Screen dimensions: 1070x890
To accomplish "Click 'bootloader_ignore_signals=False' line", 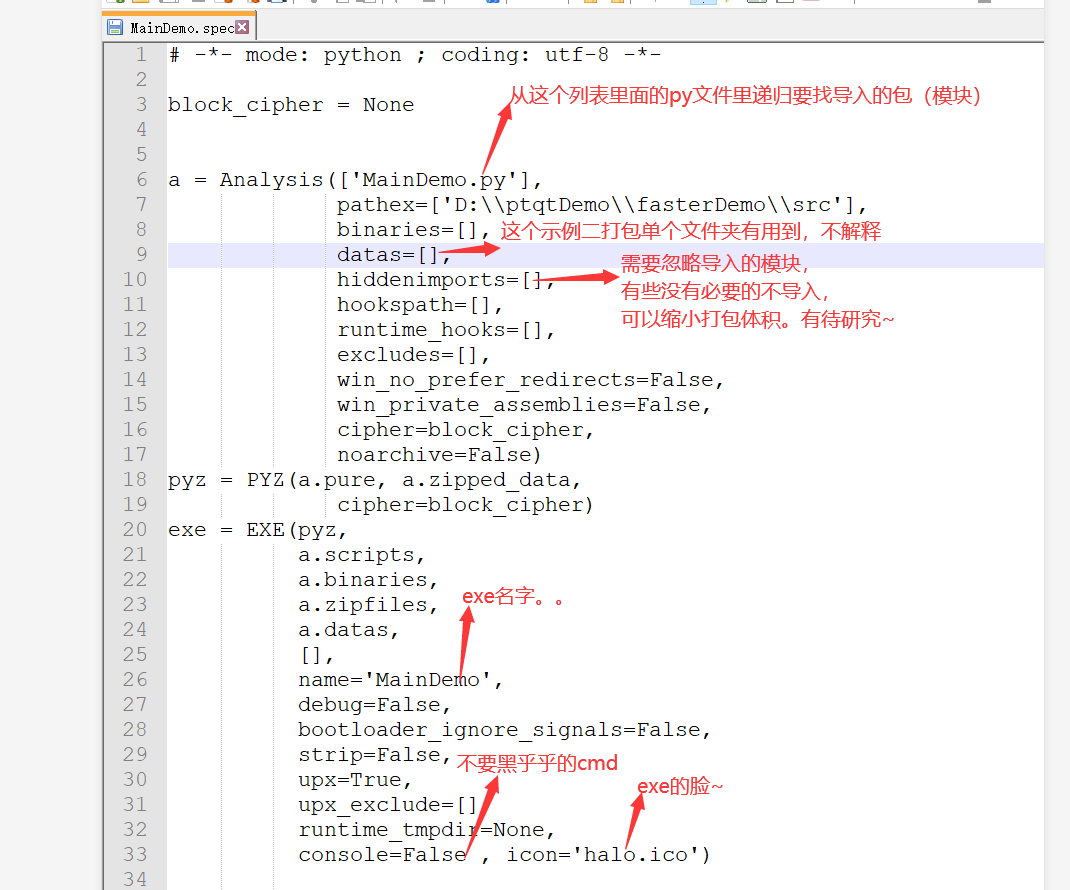I will coord(504,731).
